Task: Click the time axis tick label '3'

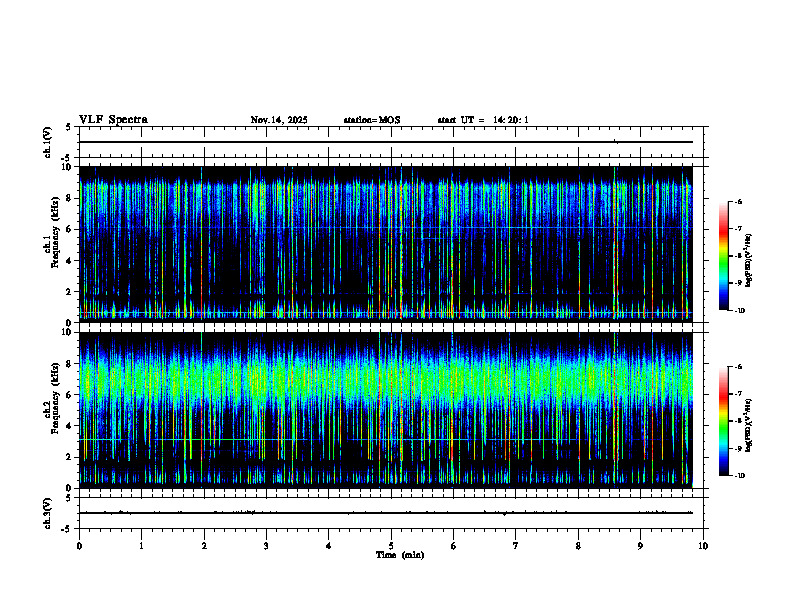Action: [x=266, y=546]
